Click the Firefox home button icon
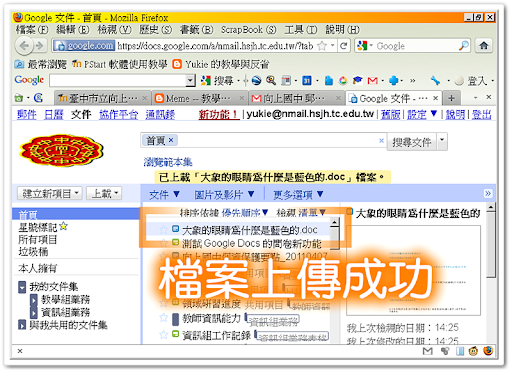The height and width of the screenshot is (373, 512). (x=483, y=45)
